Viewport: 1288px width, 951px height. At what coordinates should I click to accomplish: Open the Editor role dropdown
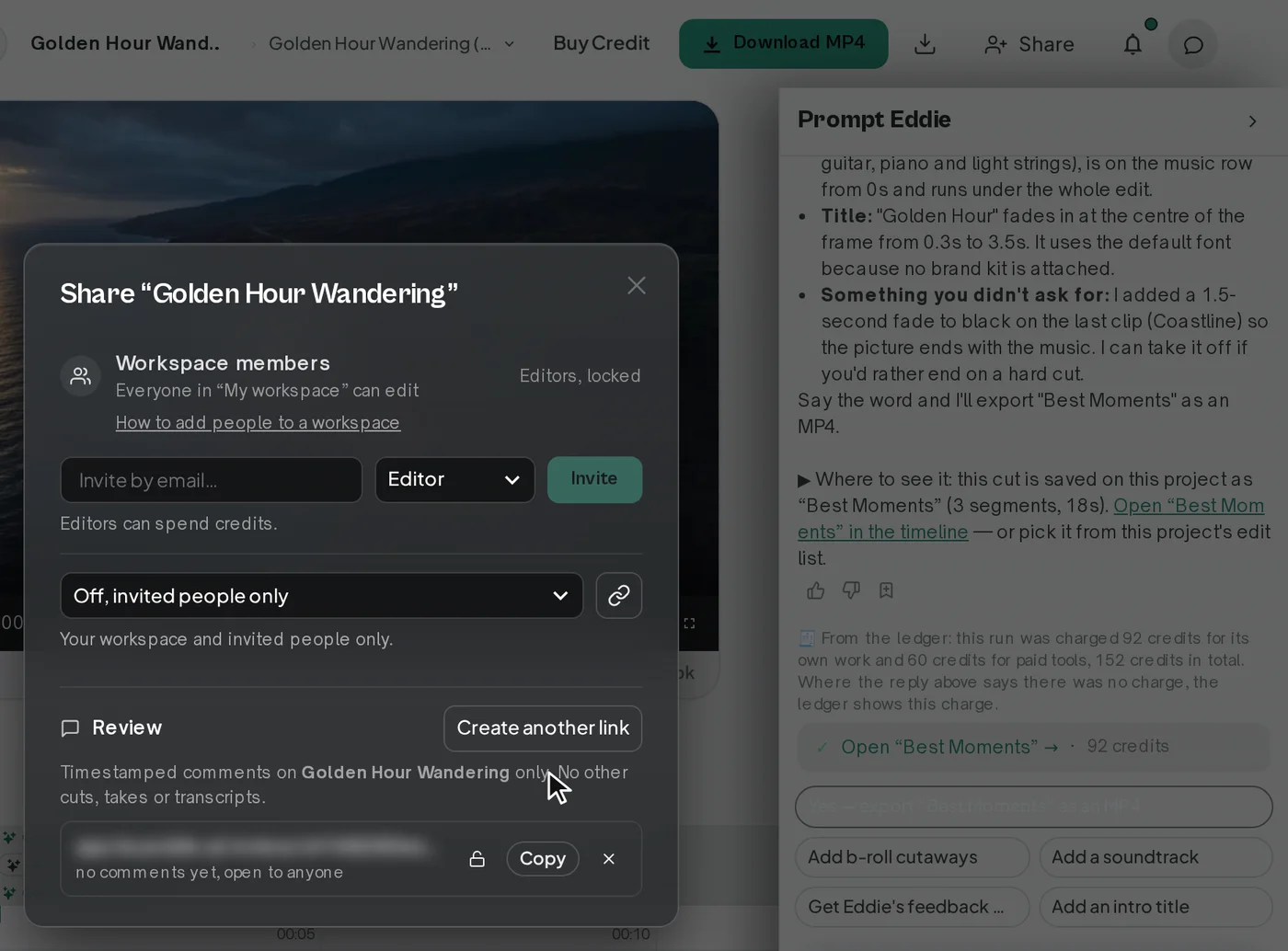pyautogui.click(x=454, y=479)
